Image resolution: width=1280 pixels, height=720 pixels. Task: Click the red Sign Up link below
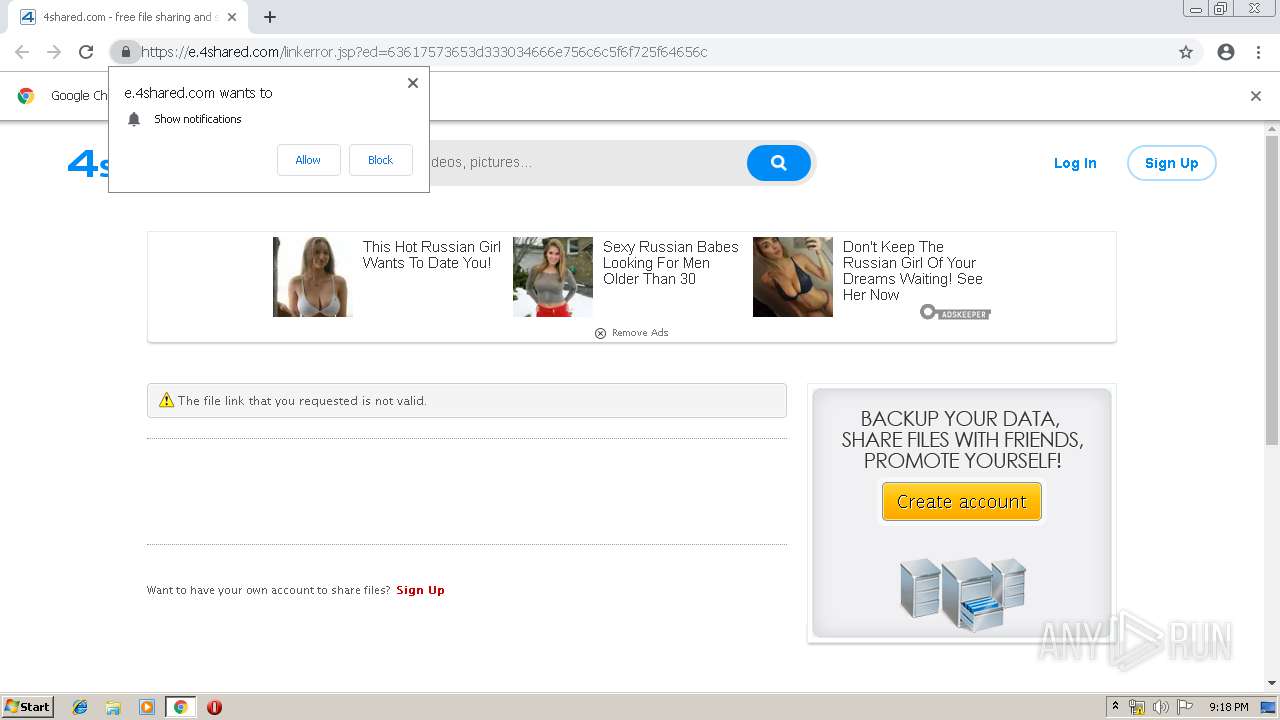[x=420, y=590]
